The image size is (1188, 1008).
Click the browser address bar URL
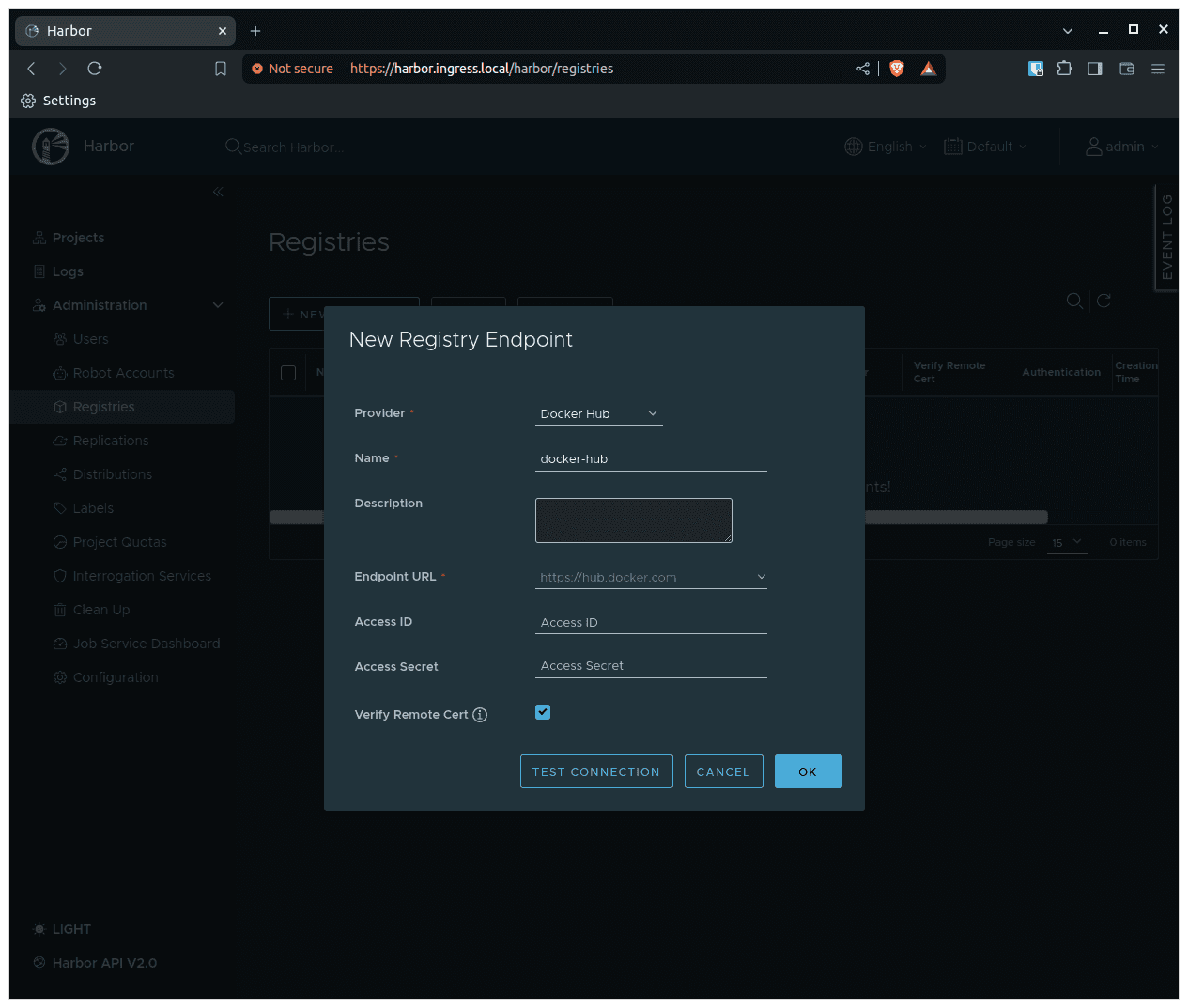(482, 69)
